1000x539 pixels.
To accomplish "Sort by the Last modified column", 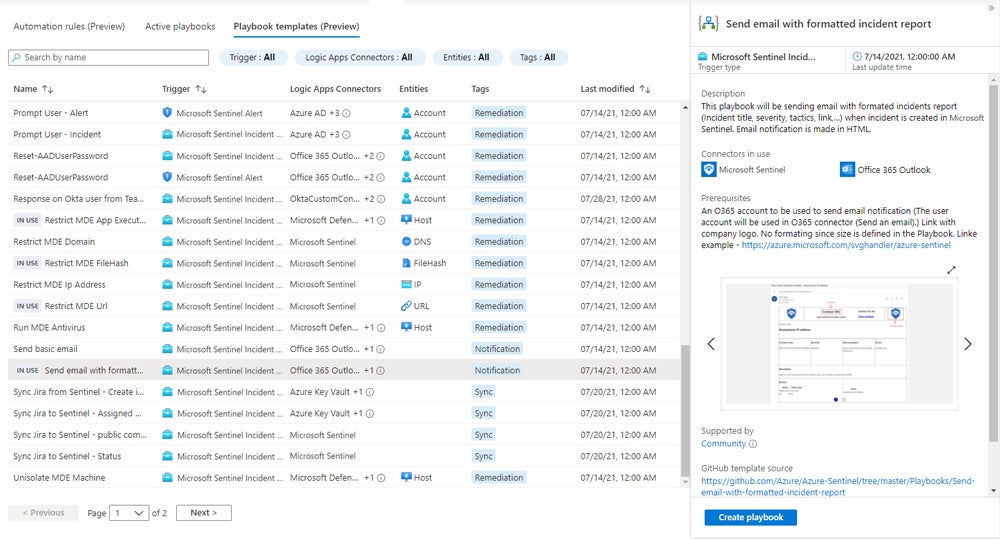I will (x=644, y=89).
